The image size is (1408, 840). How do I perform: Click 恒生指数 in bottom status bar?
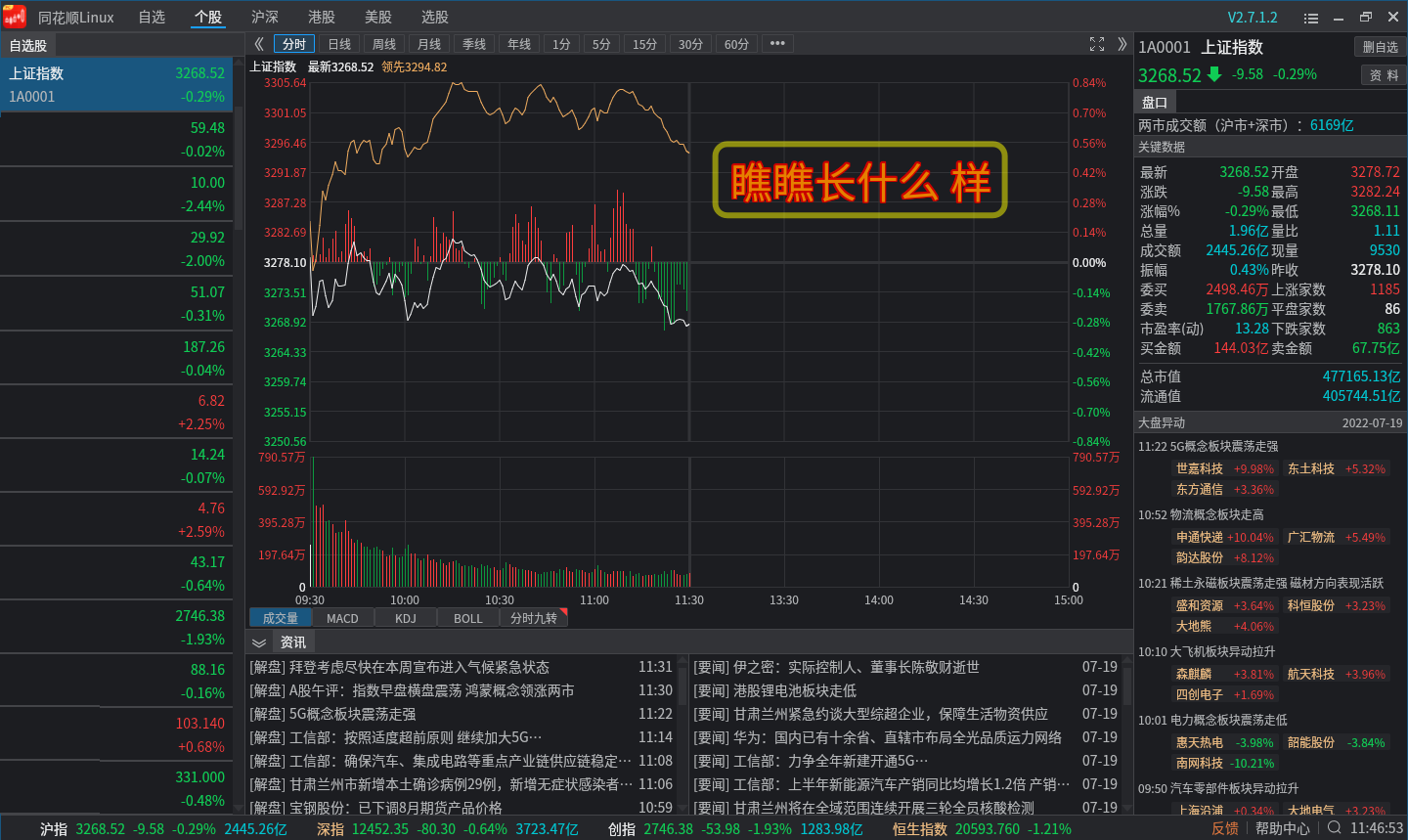(x=920, y=829)
